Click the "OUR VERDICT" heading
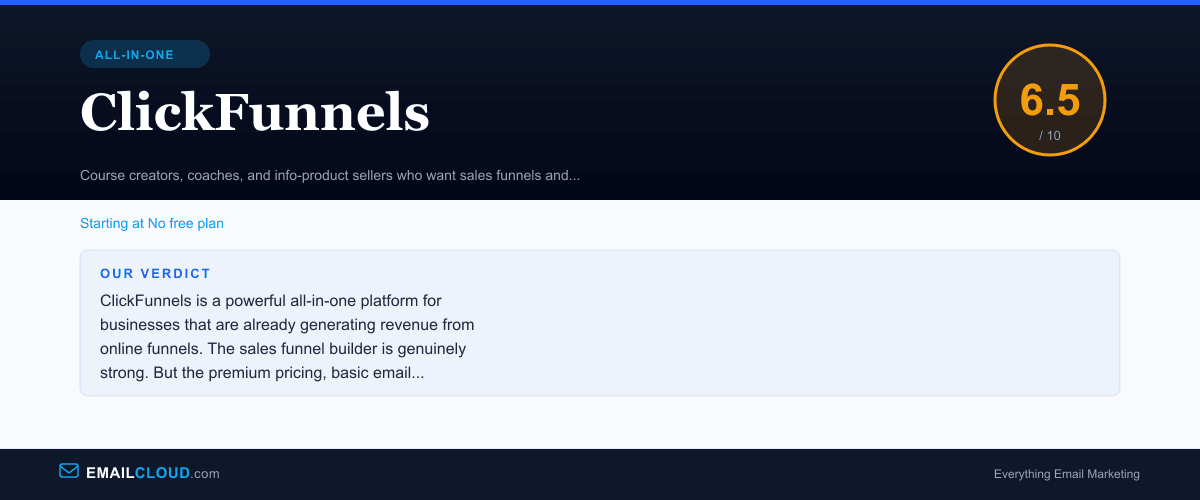Viewport: 1200px width, 500px height. pyautogui.click(x=155, y=273)
